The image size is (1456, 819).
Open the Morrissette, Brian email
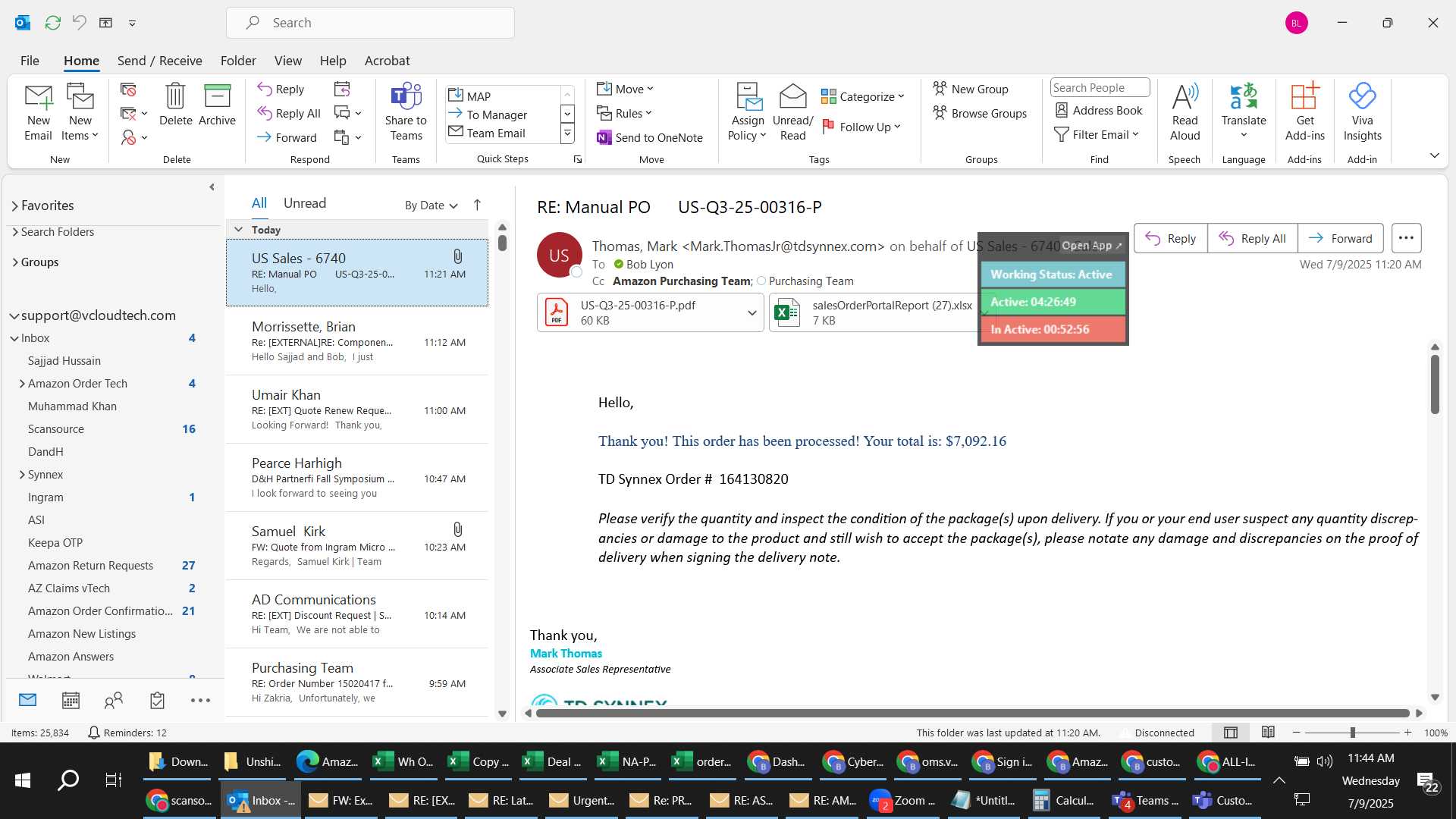(356, 341)
